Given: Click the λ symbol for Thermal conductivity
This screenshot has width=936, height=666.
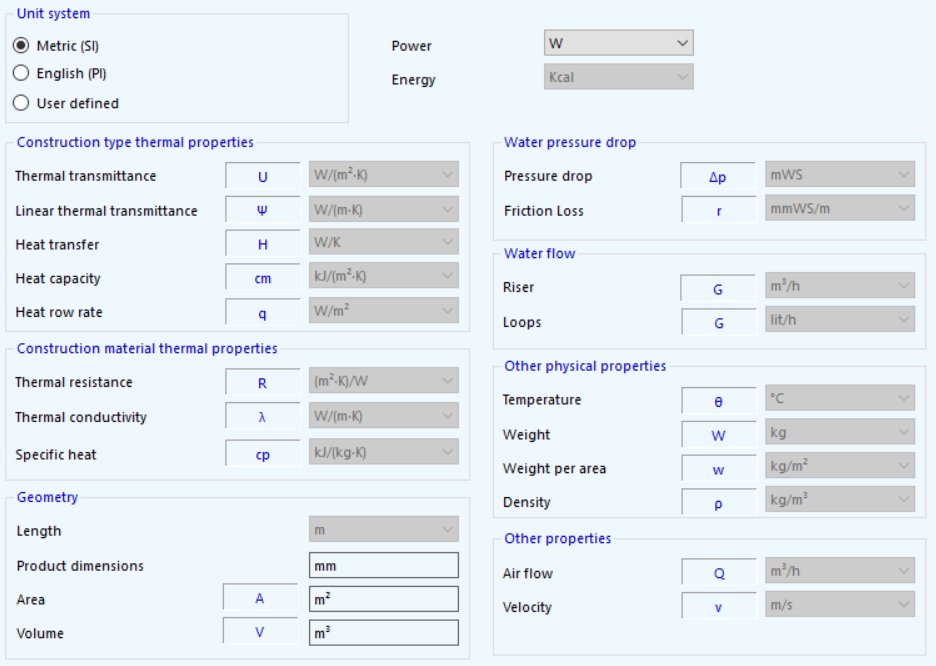Looking at the screenshot, I should point(262,417).
